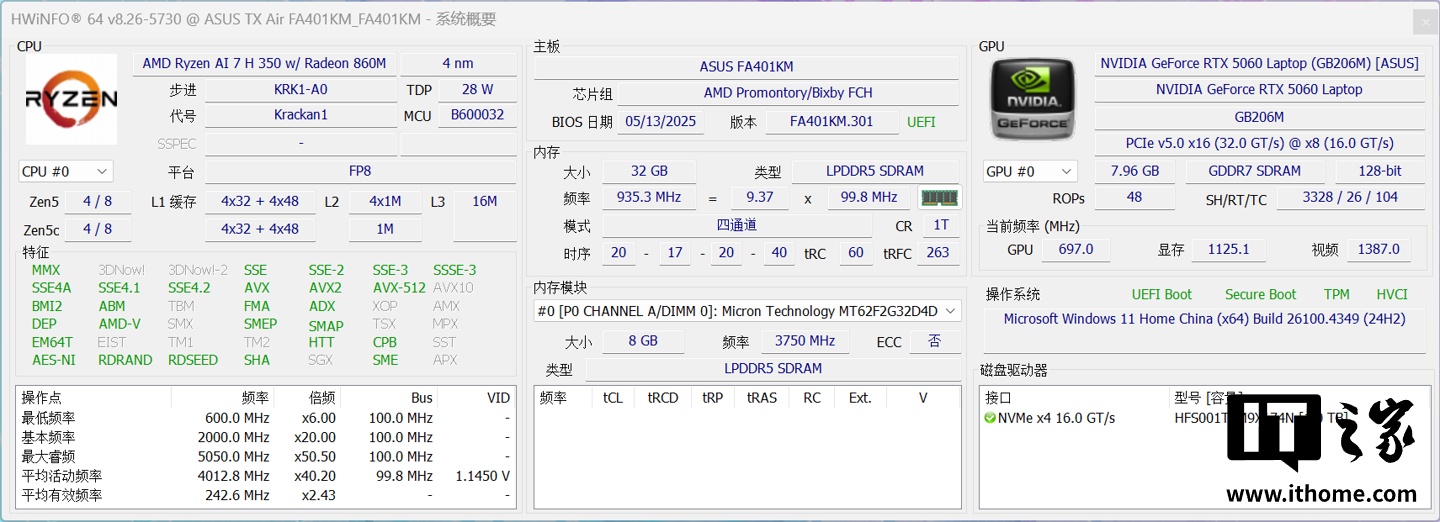Click the IT Home watermark logo

[1320, 450]
